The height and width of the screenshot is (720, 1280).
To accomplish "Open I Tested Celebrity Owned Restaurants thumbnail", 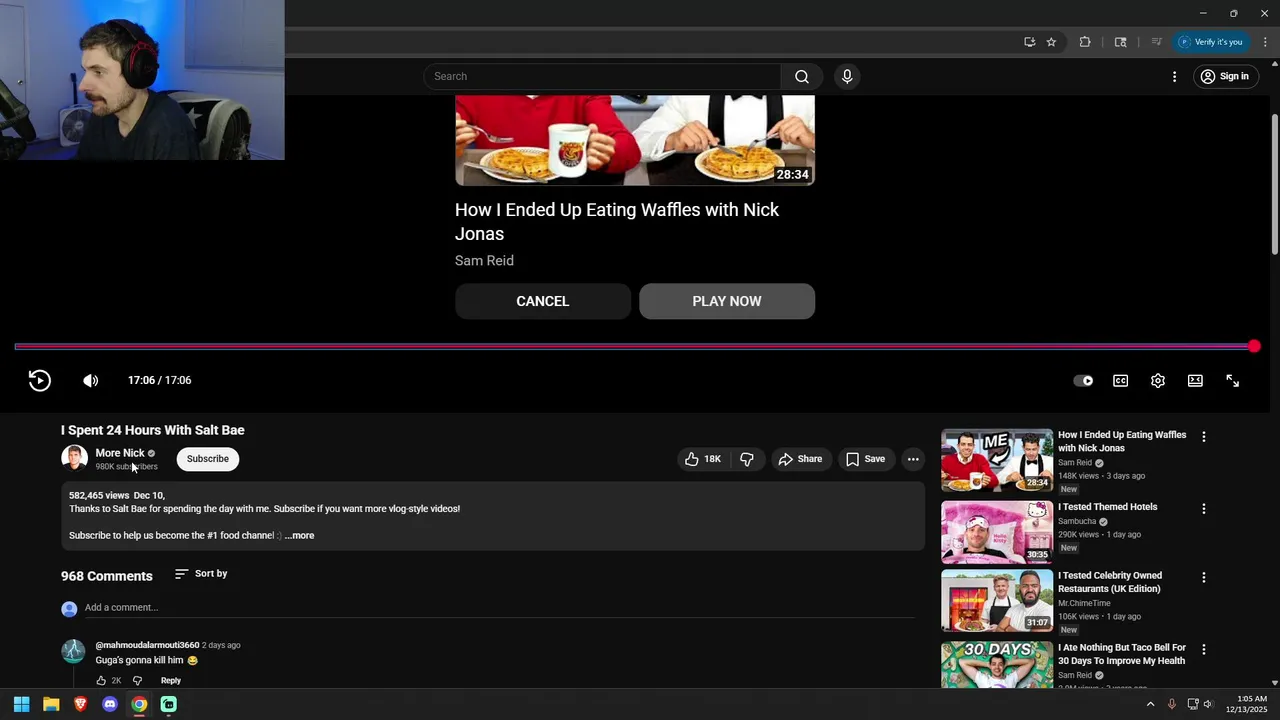I will pos(997,601).
